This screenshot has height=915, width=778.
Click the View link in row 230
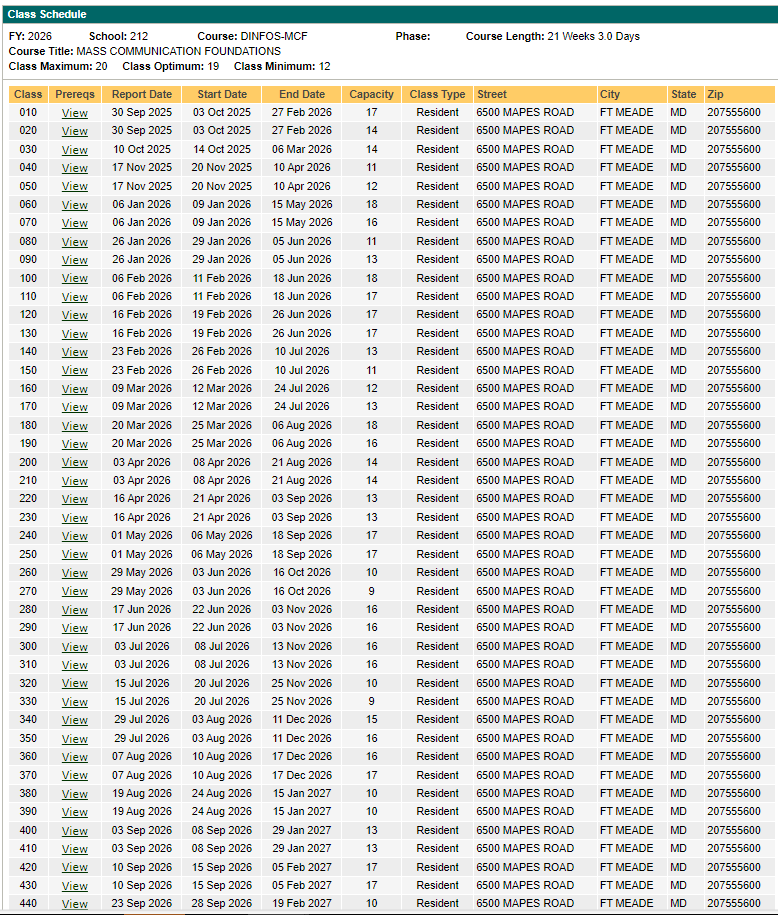75,518
